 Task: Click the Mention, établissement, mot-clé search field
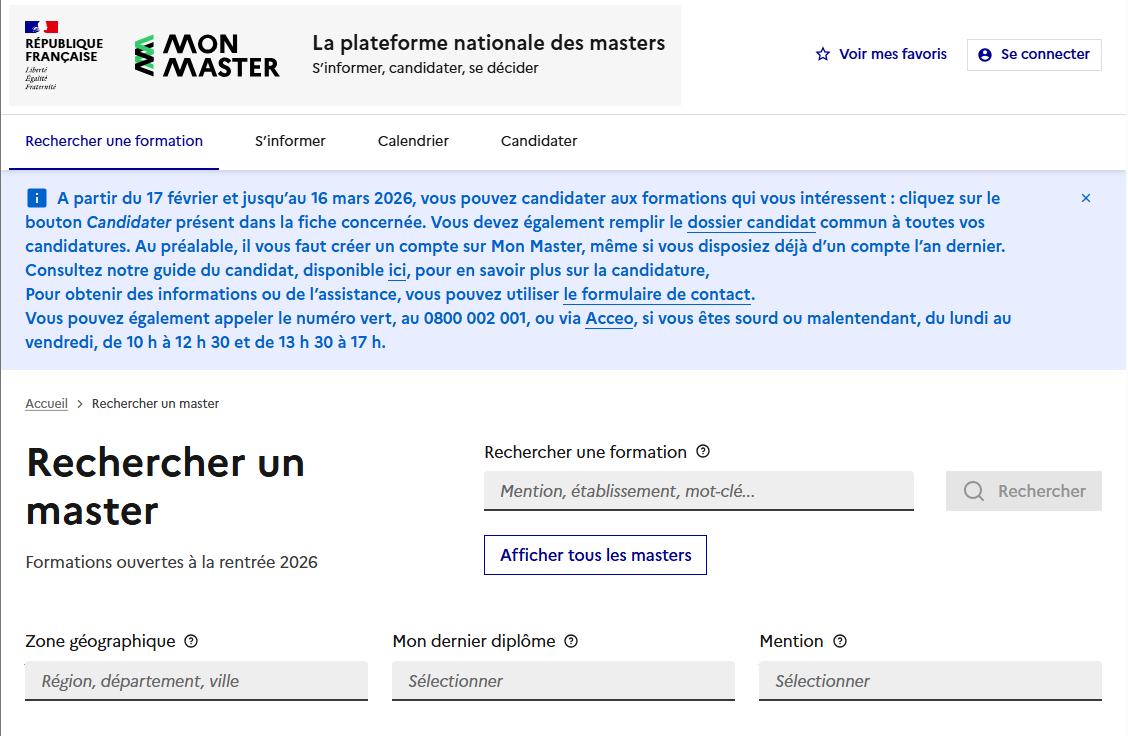698,491
